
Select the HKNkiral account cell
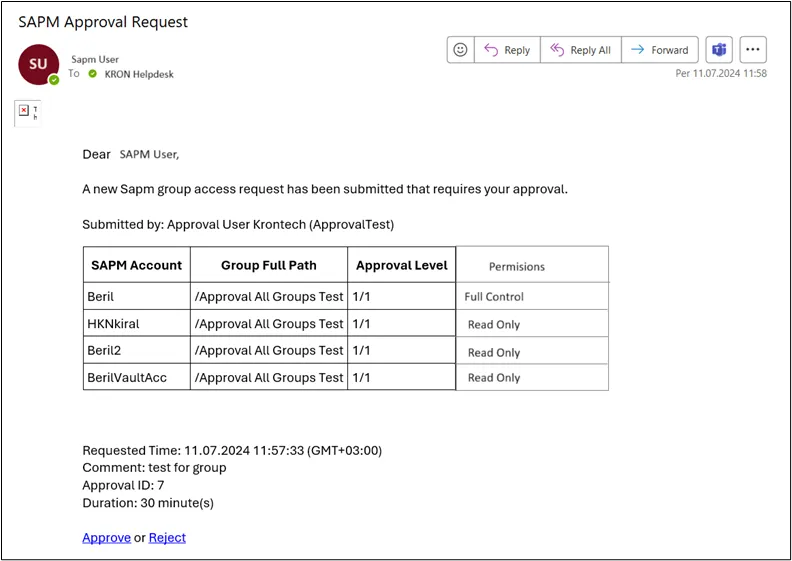(136, 324)
